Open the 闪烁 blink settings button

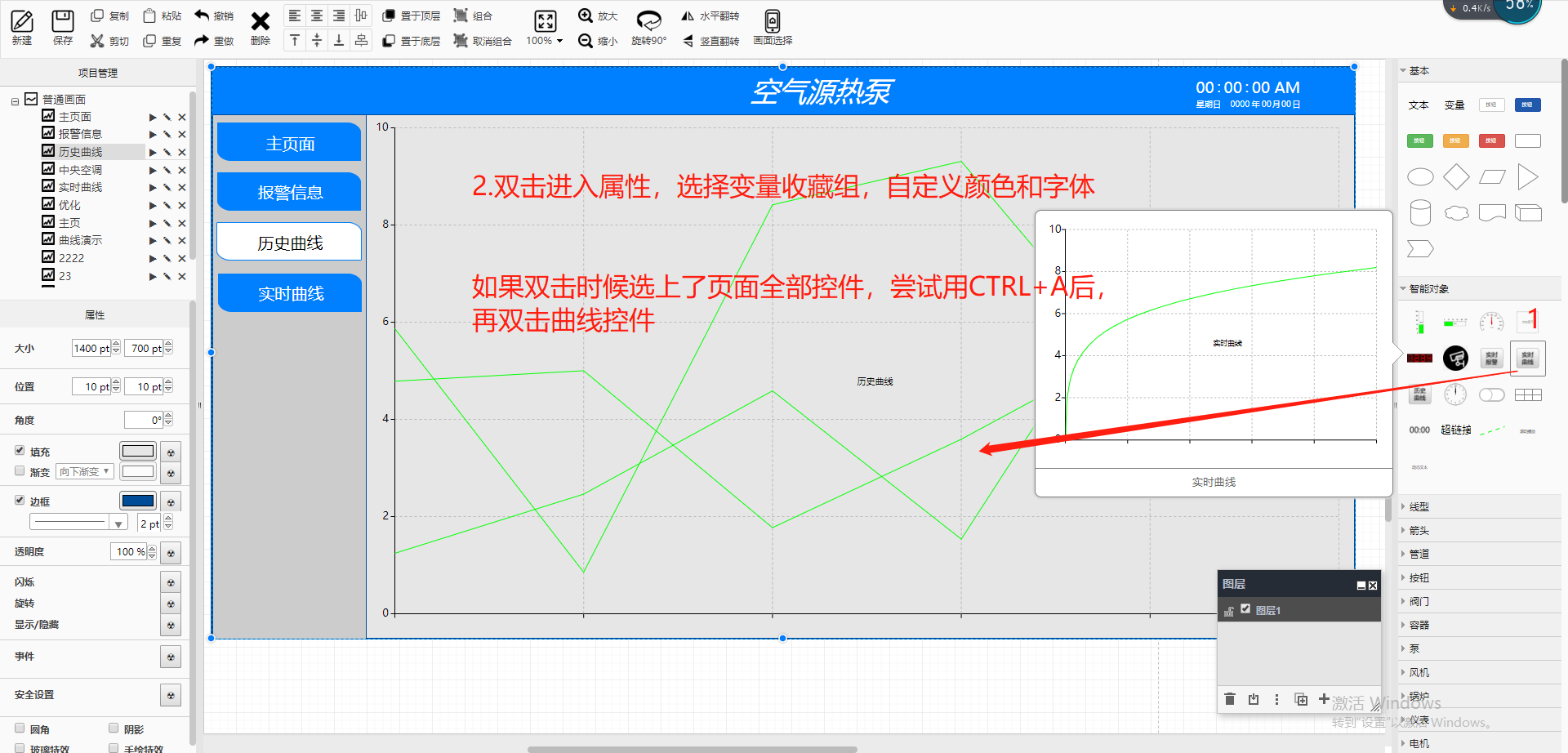tap(171, 582)
